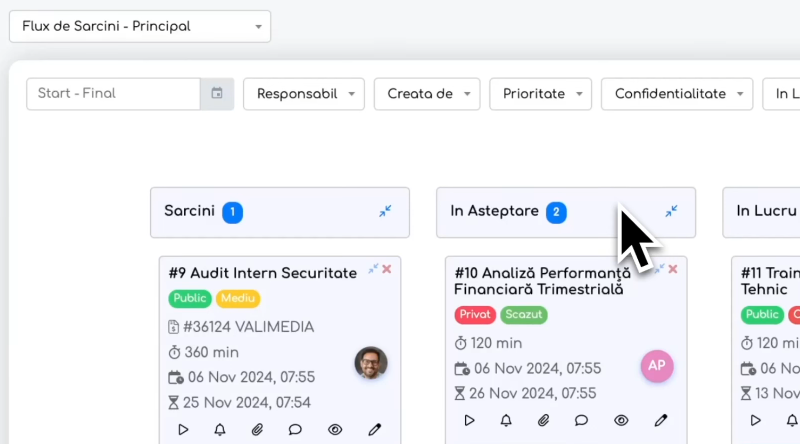The height and width of the screenshot is (444, 800).
Task: Open the Prioritate filter dropdown
Action: coord(540,94)
